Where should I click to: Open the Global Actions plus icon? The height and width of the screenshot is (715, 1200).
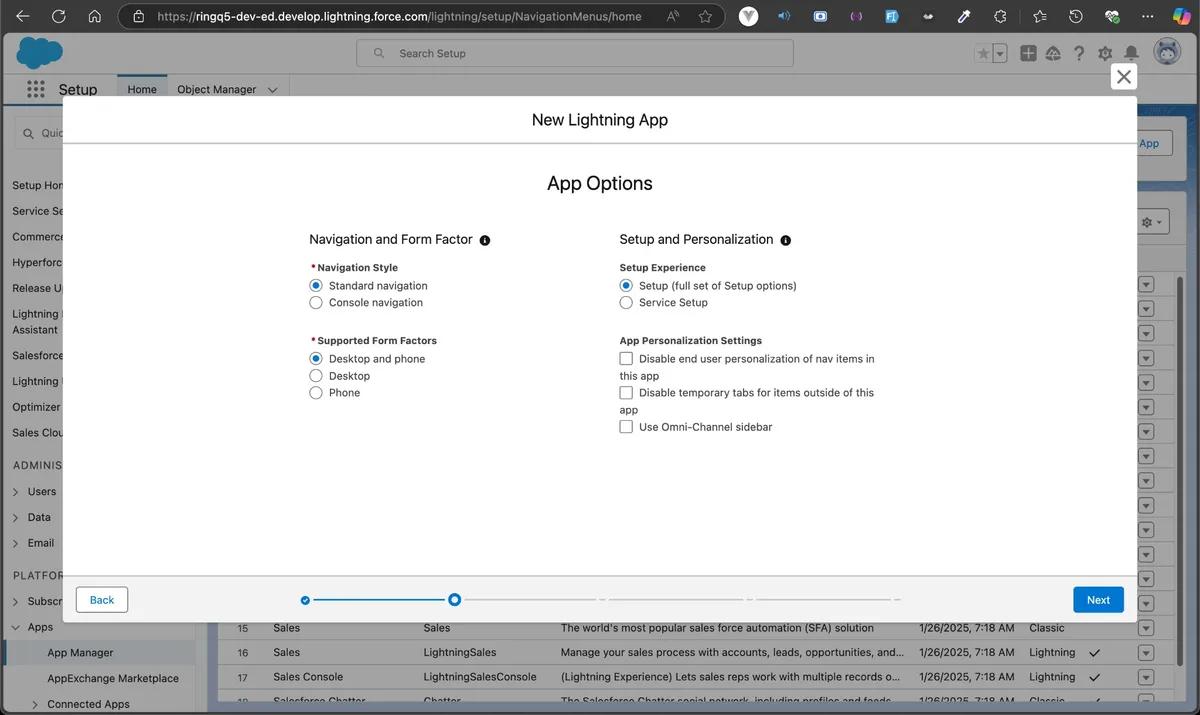[1028, 53]
